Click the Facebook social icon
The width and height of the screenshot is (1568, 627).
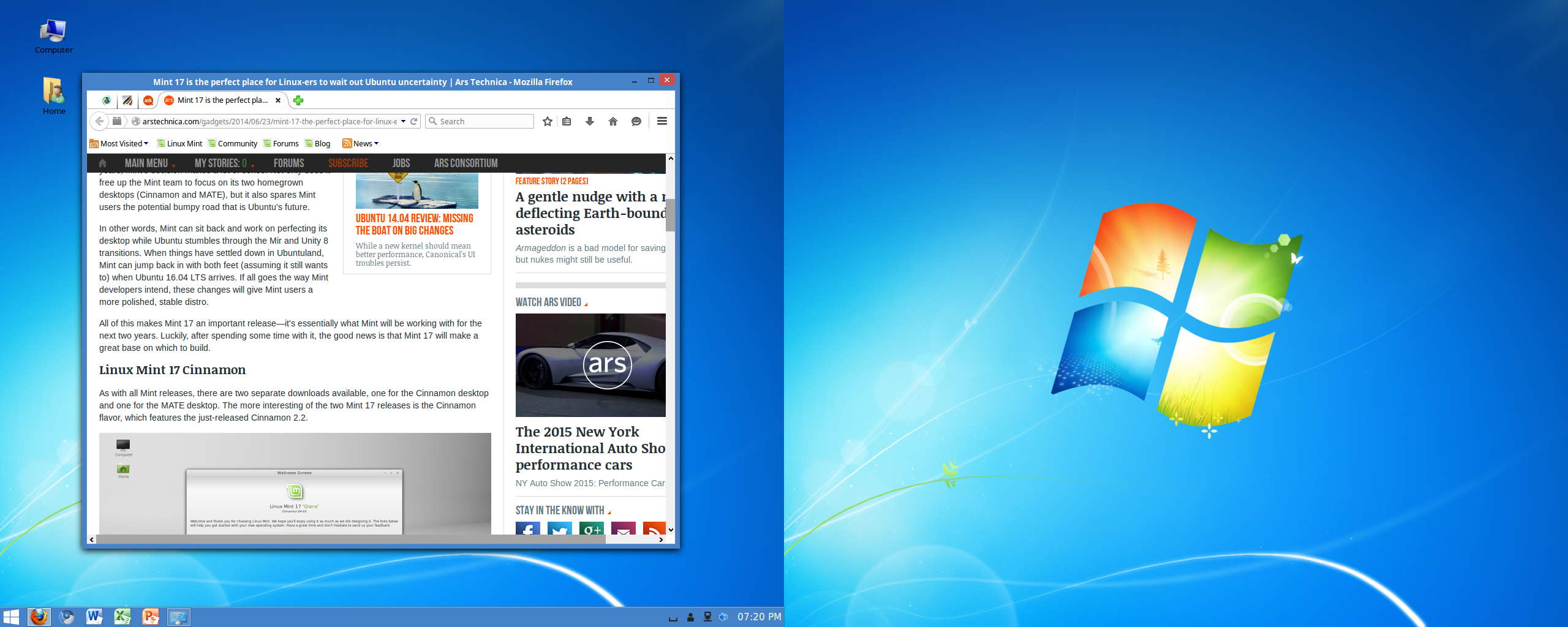click(528, 528)
